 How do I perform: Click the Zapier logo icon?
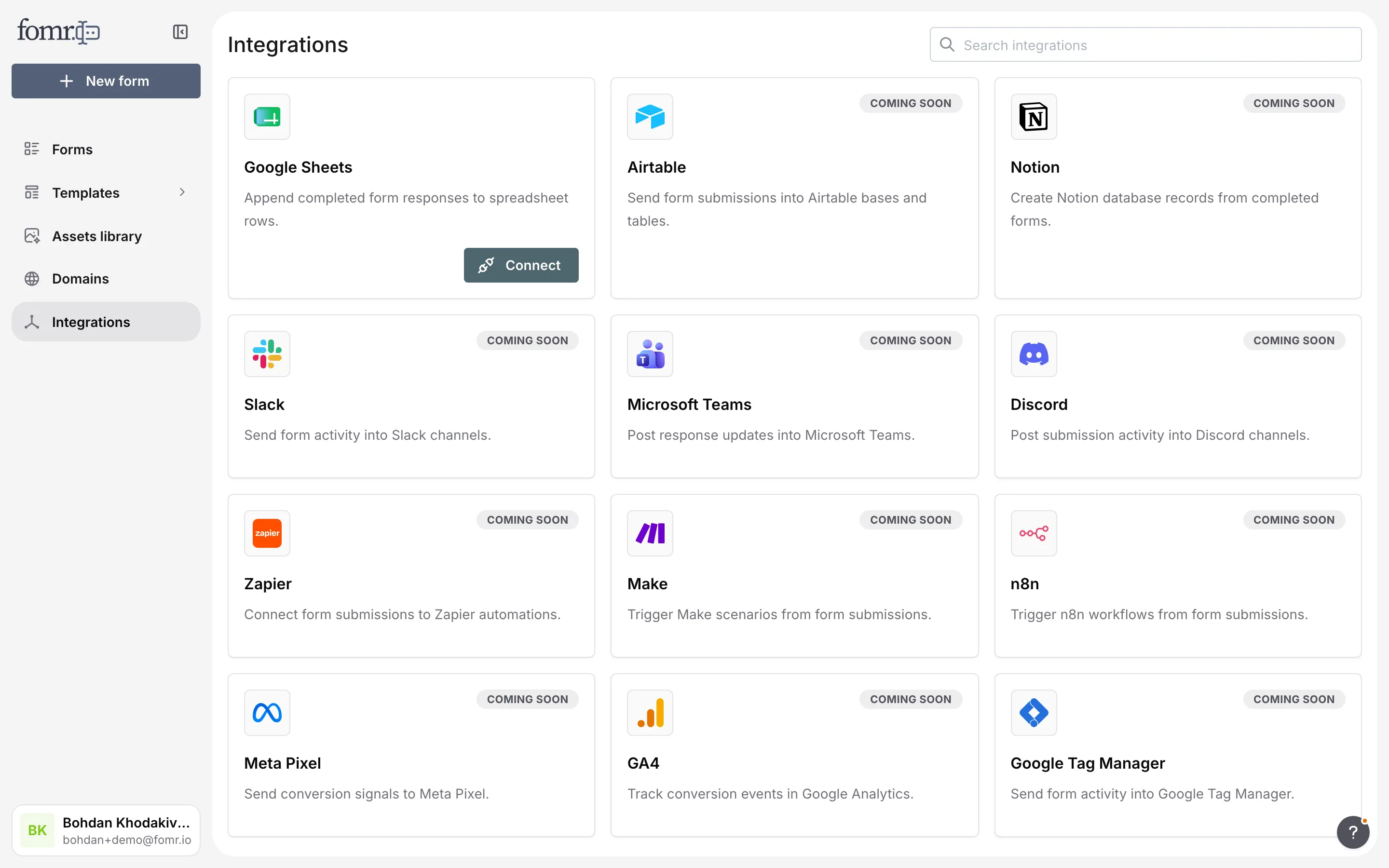267,533
